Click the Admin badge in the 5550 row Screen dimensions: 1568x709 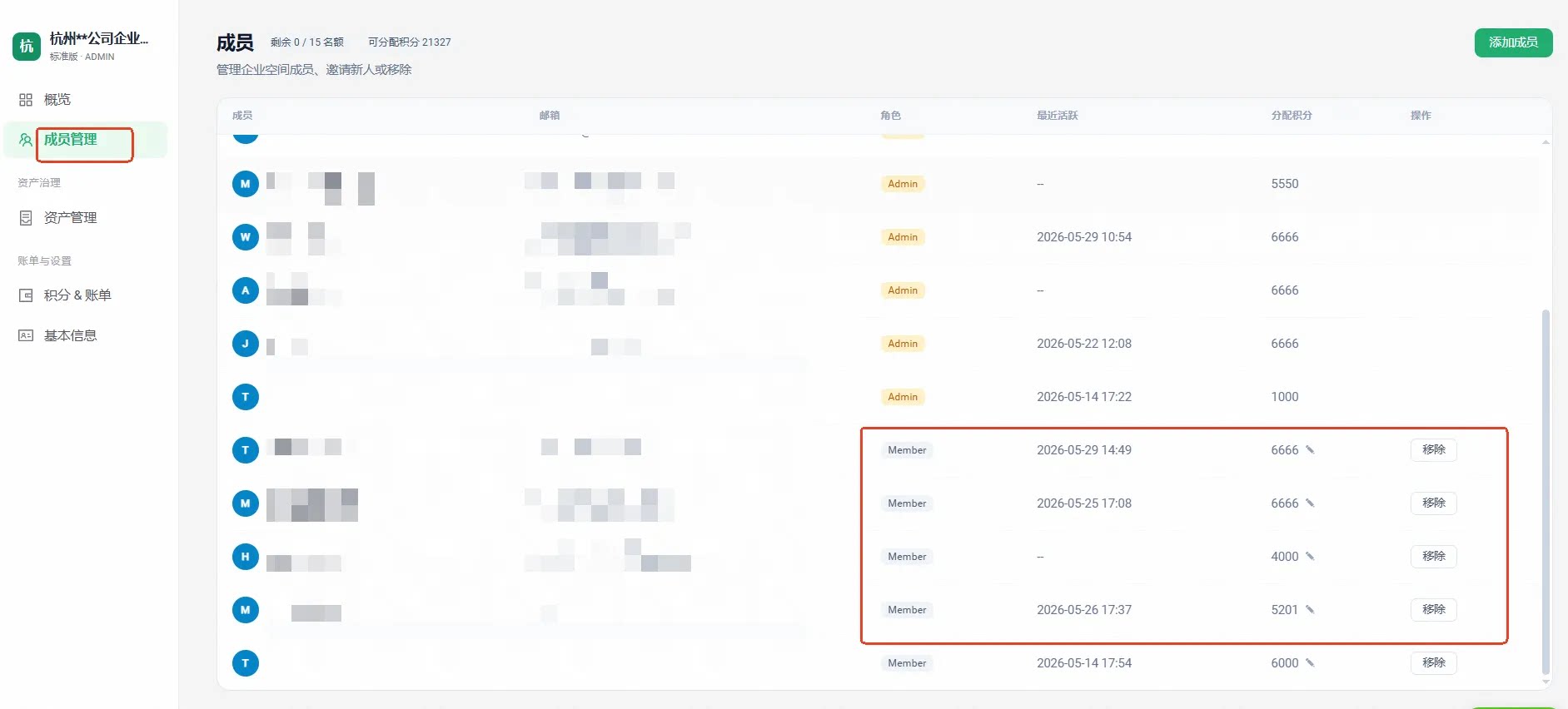tap(903, 184)
